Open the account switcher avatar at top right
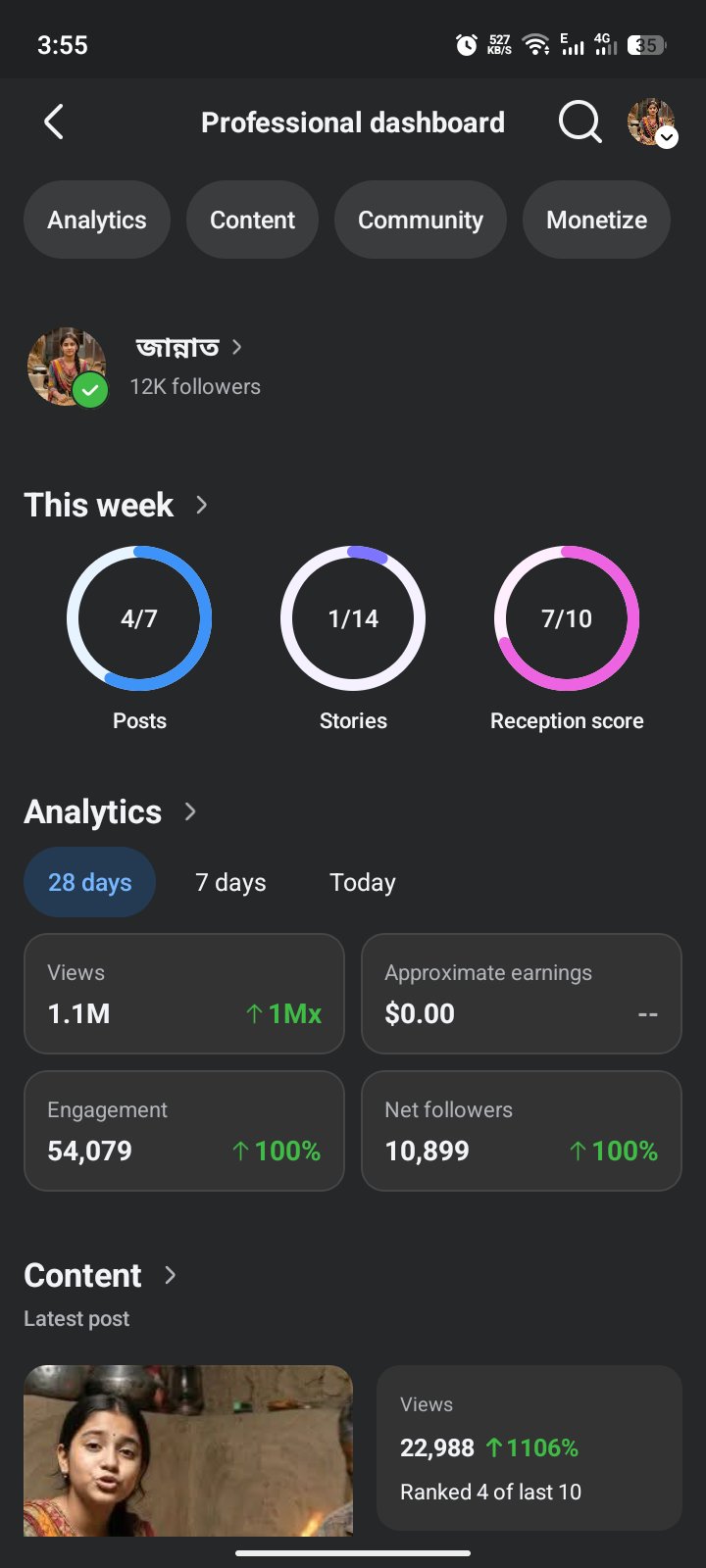Viewport: 706px width, 1568px height. (652, 122)
